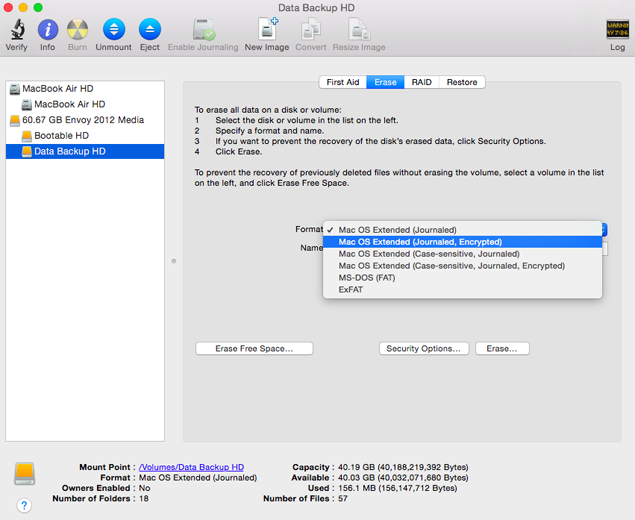Unmount the selected volume via toolbar

coord(114,29)
